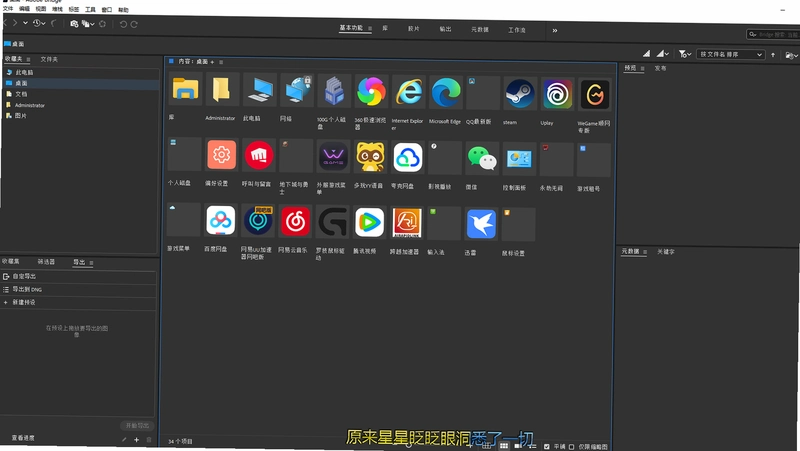Toggle the 平铺 checkbox
The image size is (800, 451).
(x=546, y=446)
